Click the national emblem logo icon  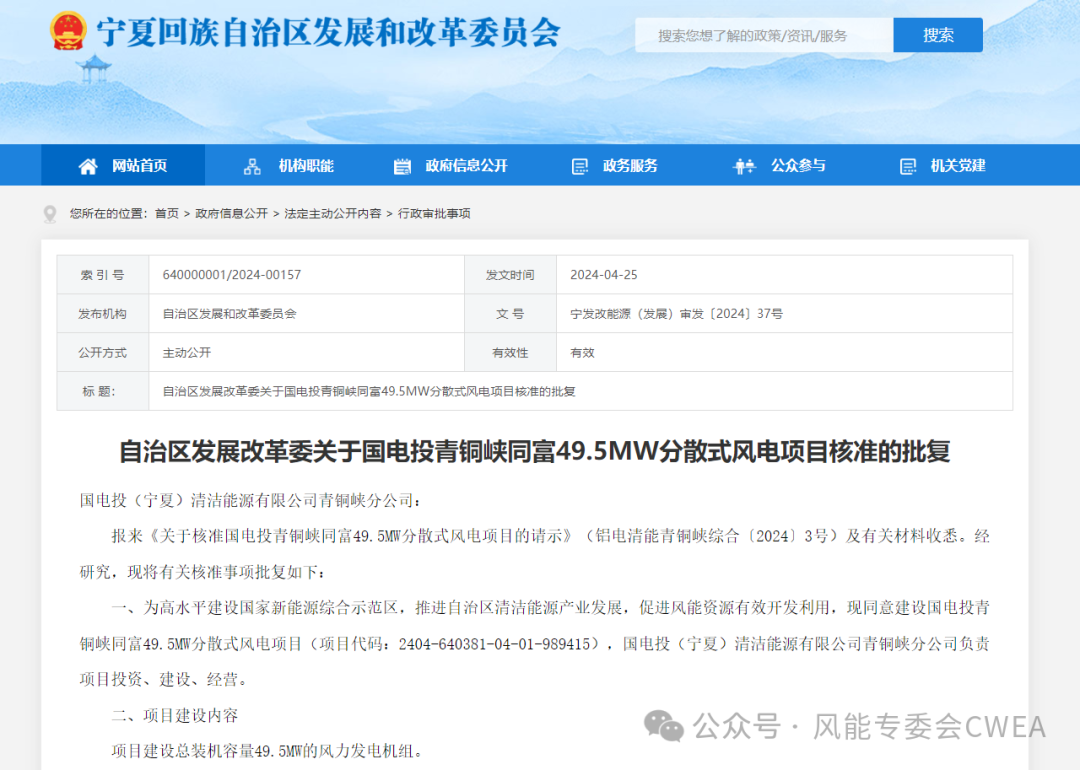pyautogui.click(x=68, y=32)
